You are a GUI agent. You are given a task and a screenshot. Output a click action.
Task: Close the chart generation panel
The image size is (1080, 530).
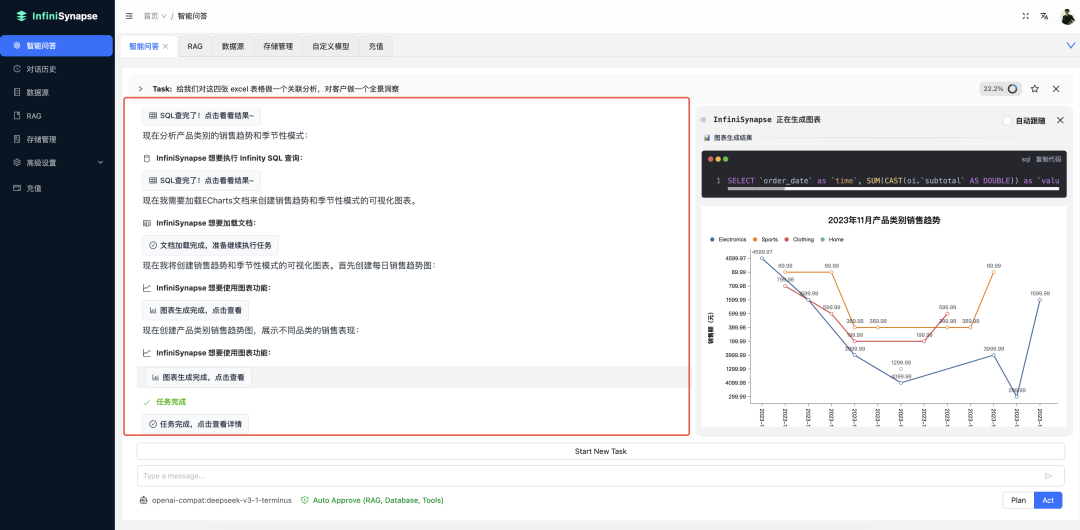[1060, 120]
